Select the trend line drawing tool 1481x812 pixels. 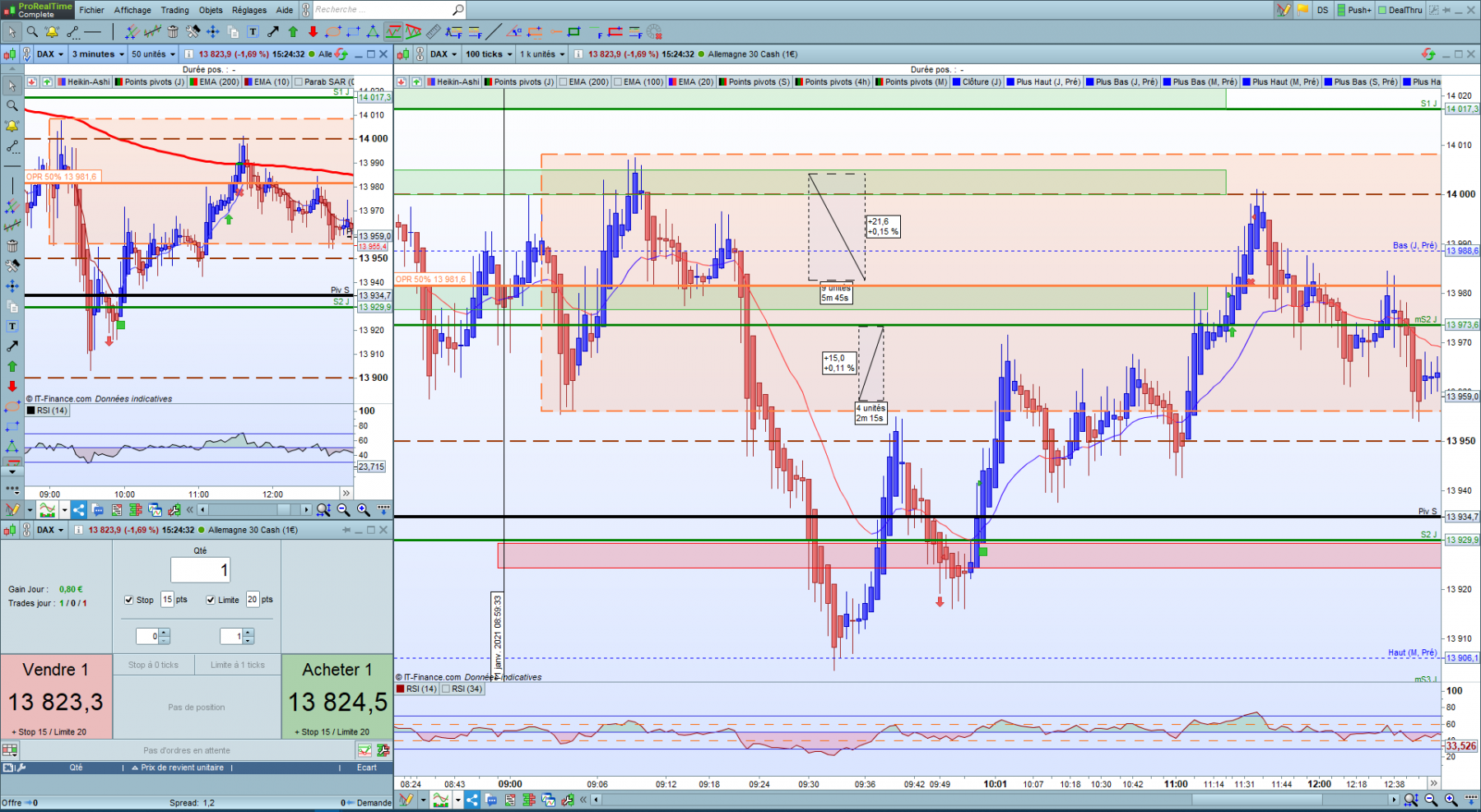tap(494, 32)
